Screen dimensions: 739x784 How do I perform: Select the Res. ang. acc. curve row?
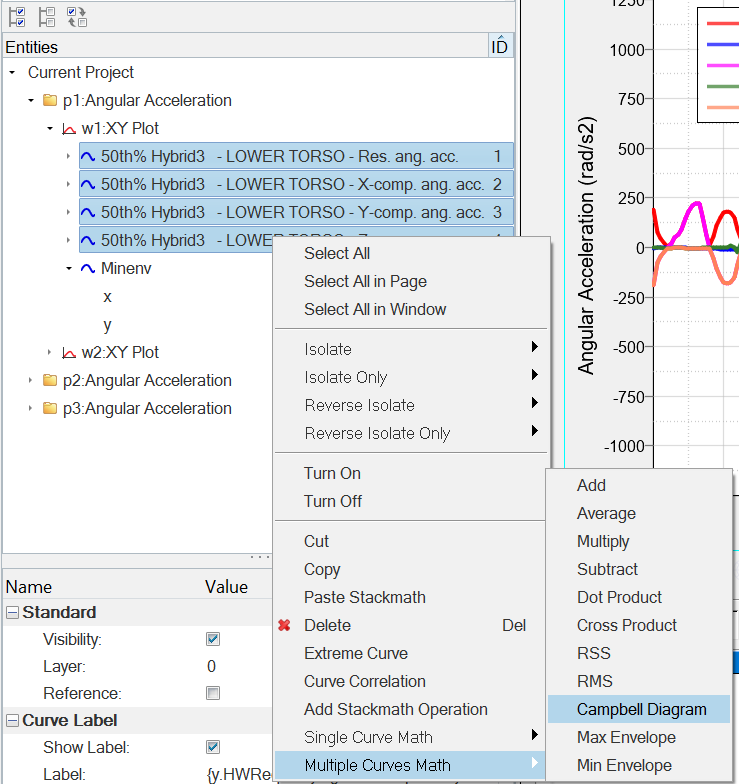click(279, 157)
